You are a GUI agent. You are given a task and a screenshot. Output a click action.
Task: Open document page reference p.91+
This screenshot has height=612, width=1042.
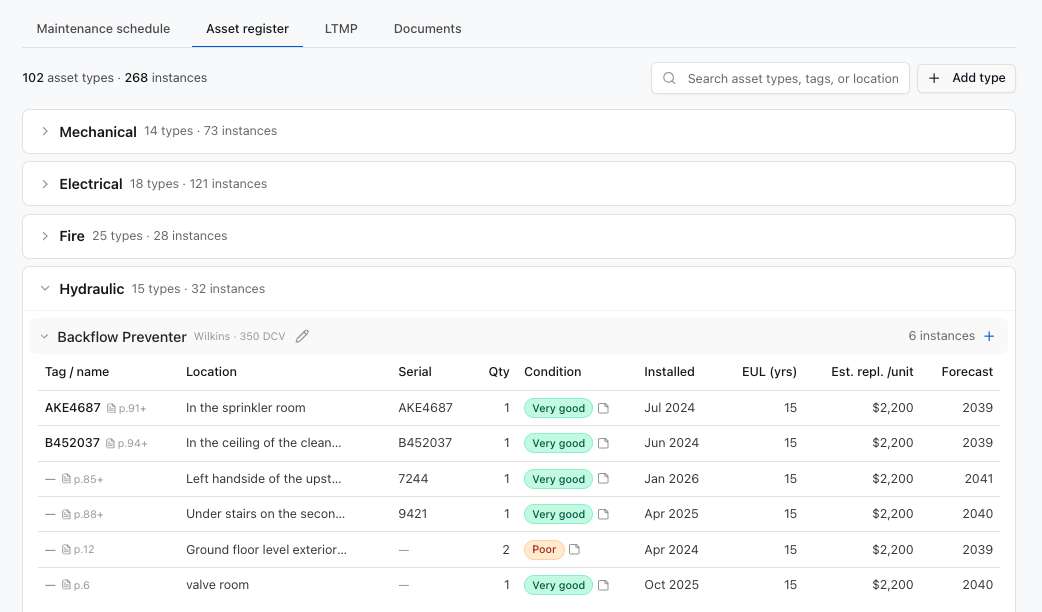tap(127, 408)
